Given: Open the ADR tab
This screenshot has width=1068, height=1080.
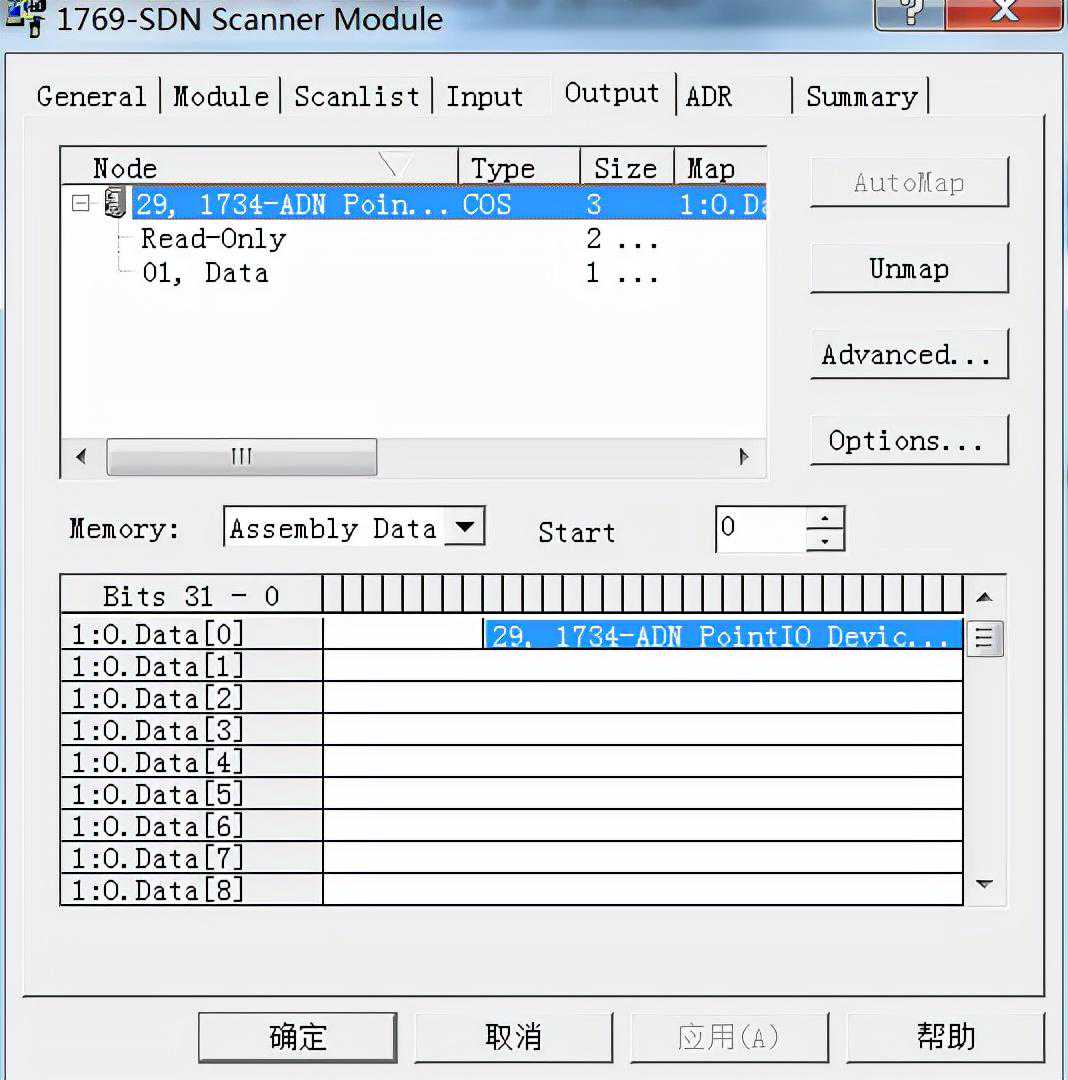Looking at the screenshot, I should click(x=709, y=96).
